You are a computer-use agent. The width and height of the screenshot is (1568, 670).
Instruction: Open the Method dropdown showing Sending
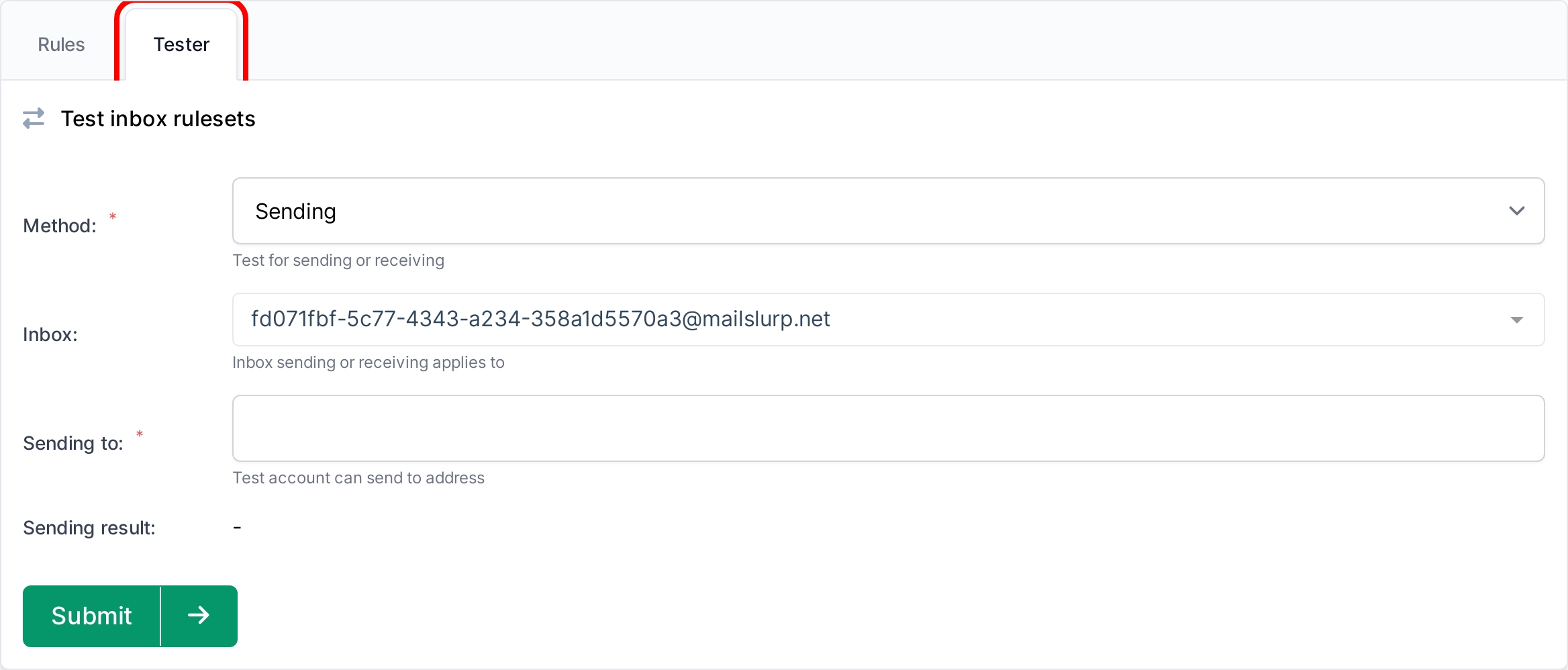[x=805, y=211]
